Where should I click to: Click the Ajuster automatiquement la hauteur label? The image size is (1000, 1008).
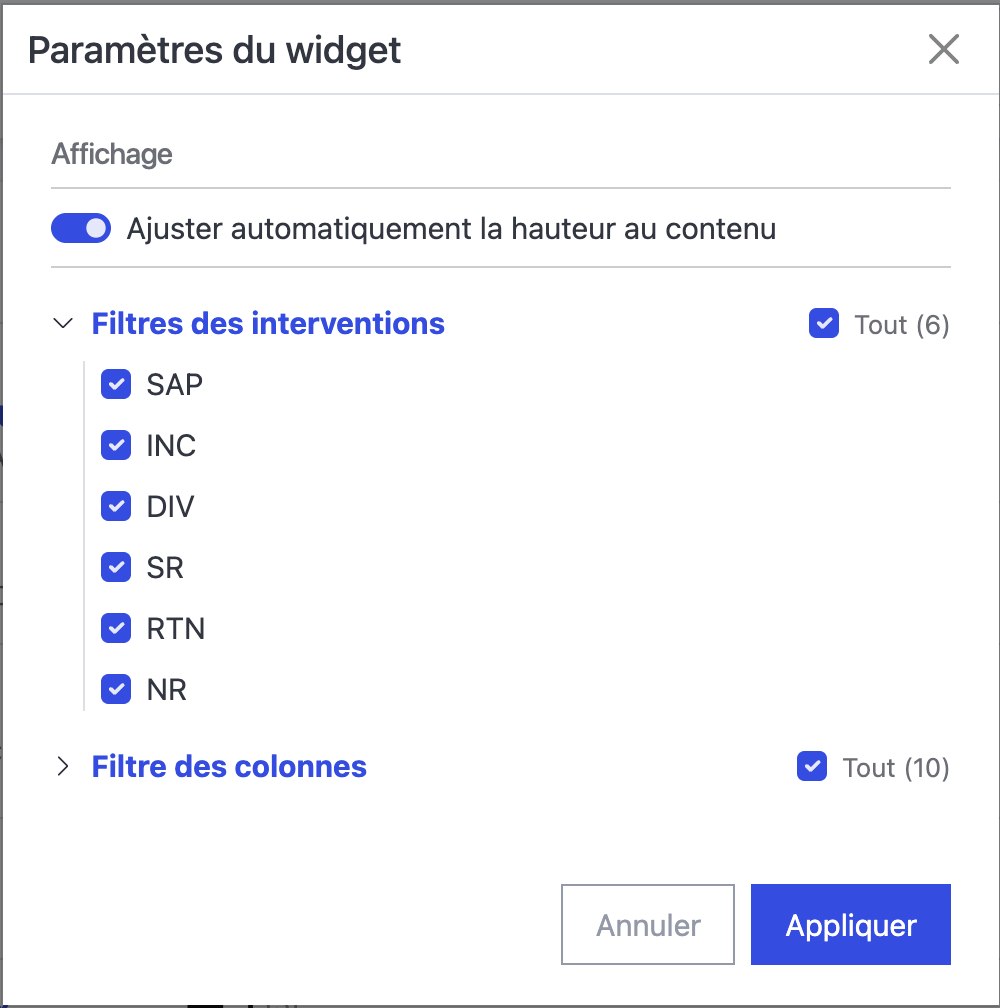pyautogui.click(x=451, y=229)
